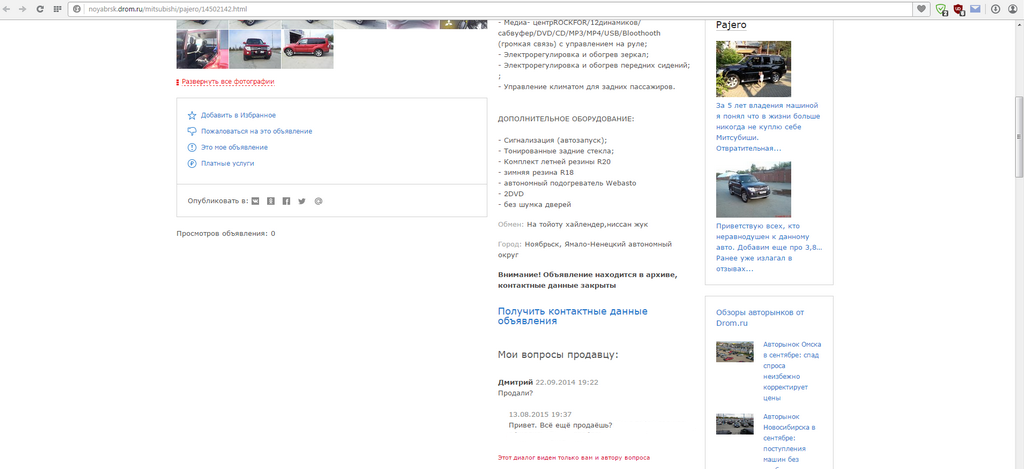Open 'Авторынок Новосибирска в сентябре' article

click(x=792, y=442)
